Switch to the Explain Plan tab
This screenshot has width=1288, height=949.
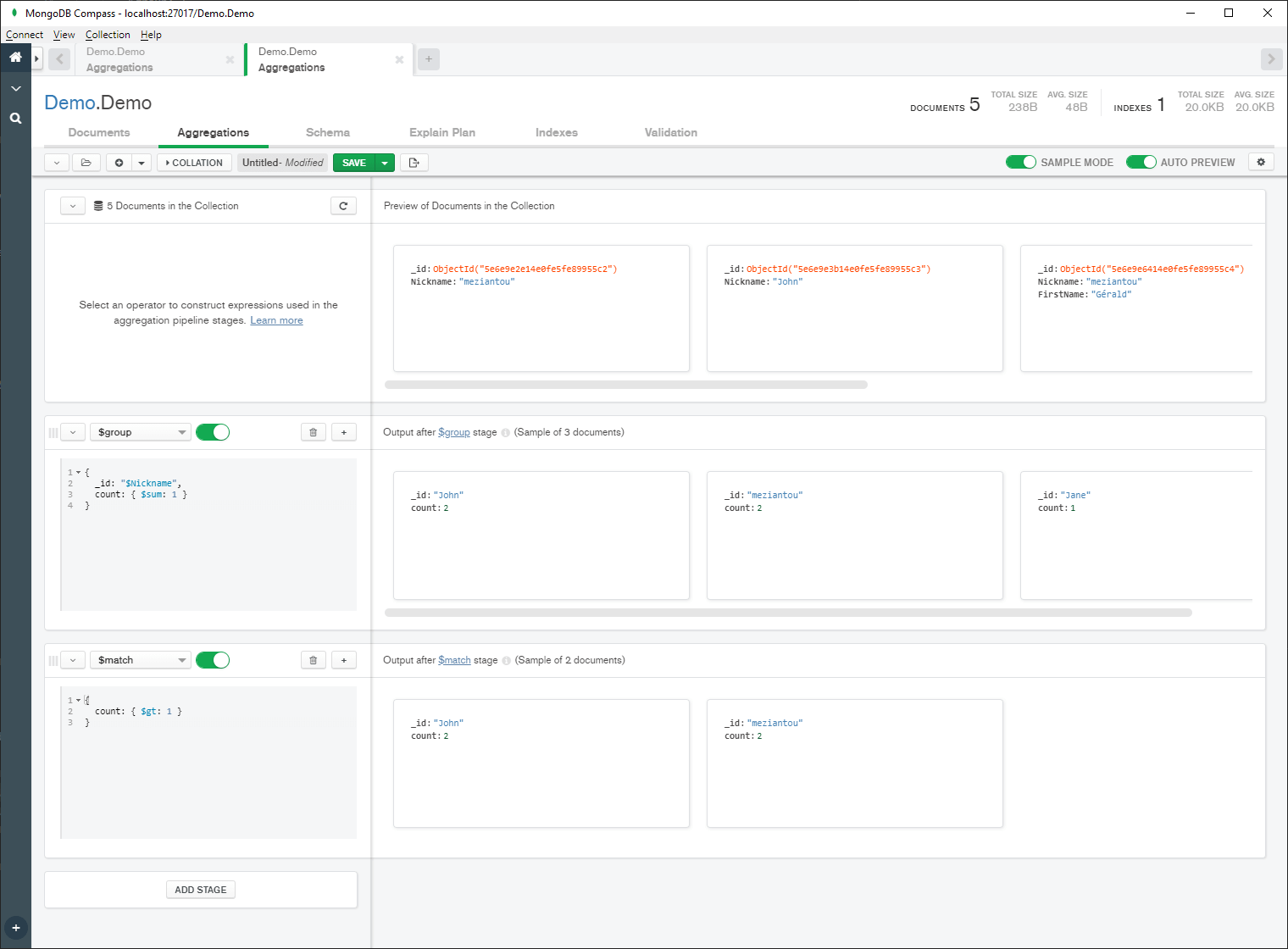[441, 132]
